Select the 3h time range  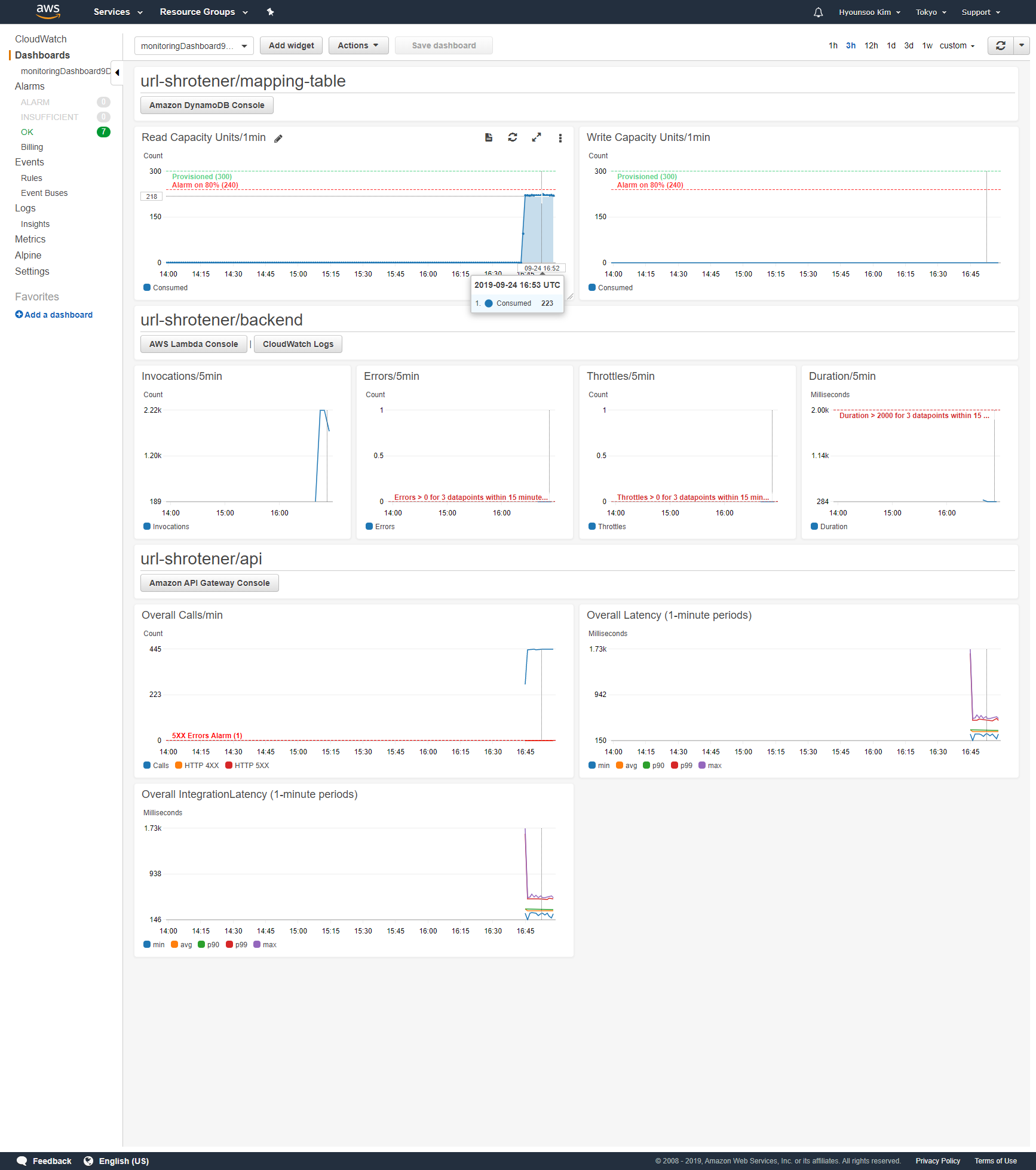pyautogui.click(x=851, y=45)
